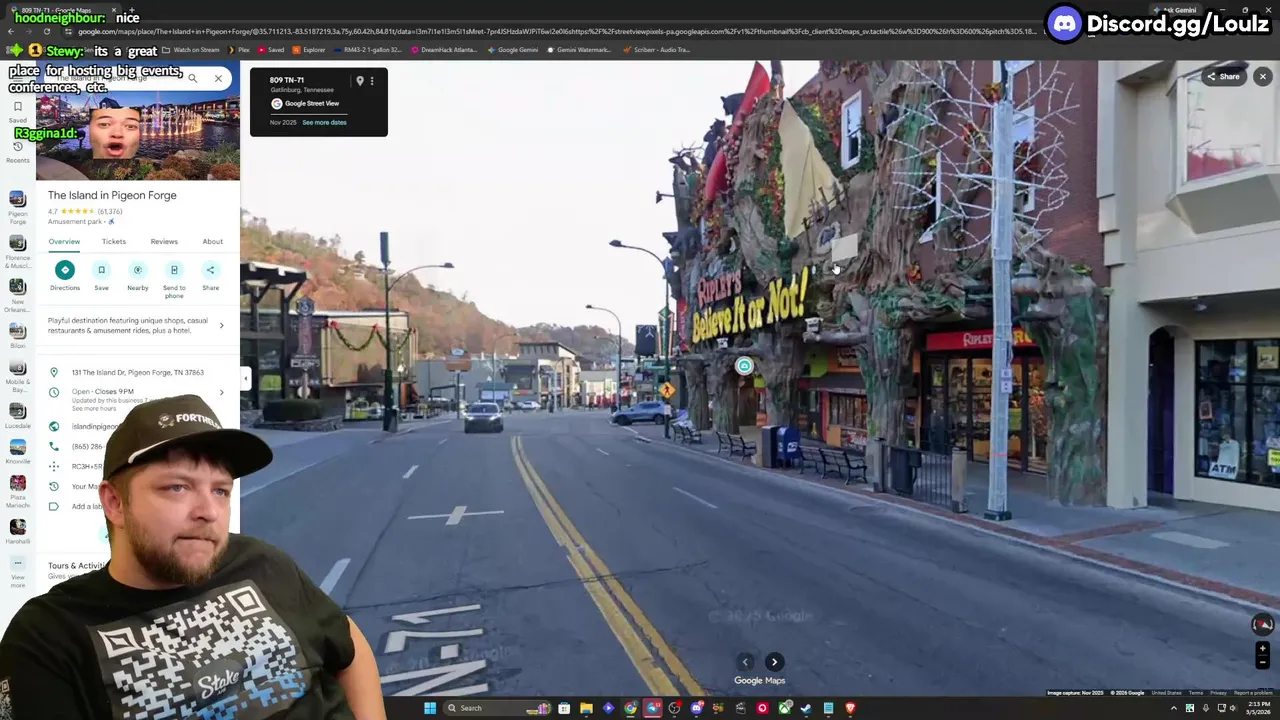Viewport: 1280px width, 720px height.
Task: Open the Plex bookmark
Action: pyautogui.click(x=239, y=49)
